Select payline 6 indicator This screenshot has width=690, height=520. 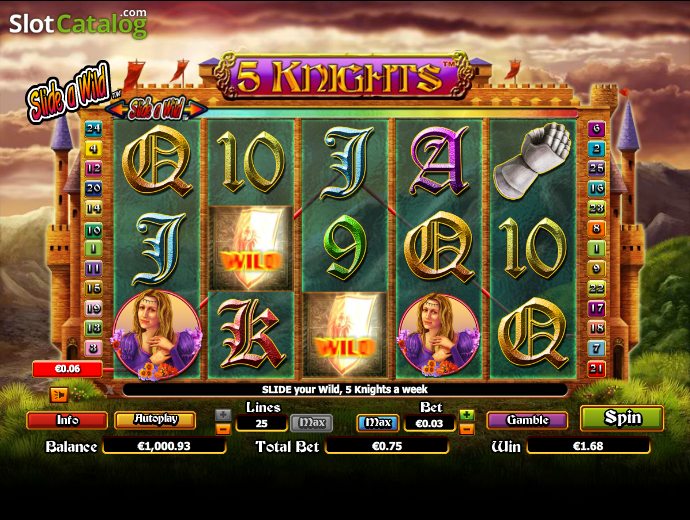click(596, 128)
